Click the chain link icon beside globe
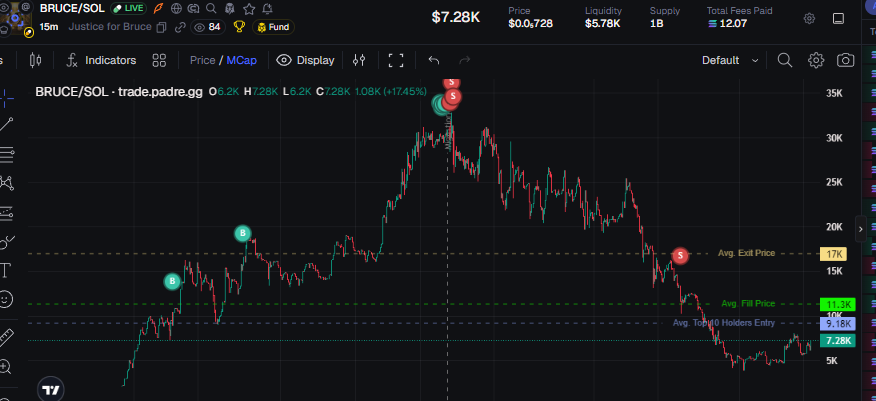Image resolution: width=876 pixels, height=401 pixels. pyautogui.click(x=194, y=8)
